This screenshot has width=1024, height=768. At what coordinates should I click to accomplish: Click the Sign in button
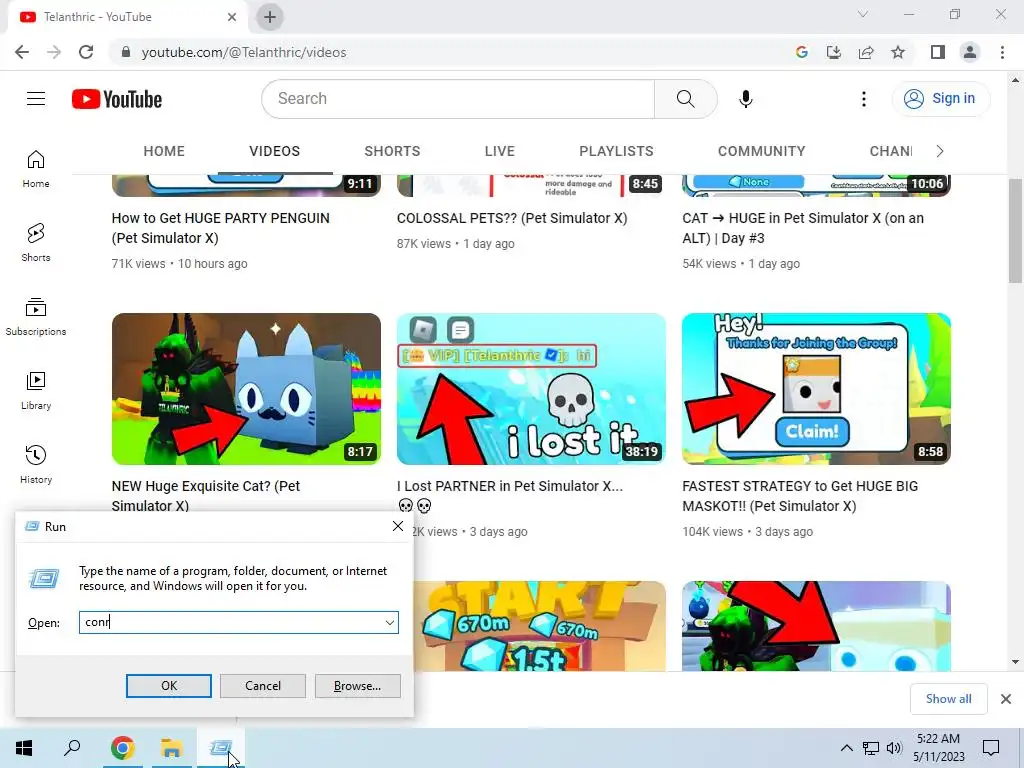[941, 99]
